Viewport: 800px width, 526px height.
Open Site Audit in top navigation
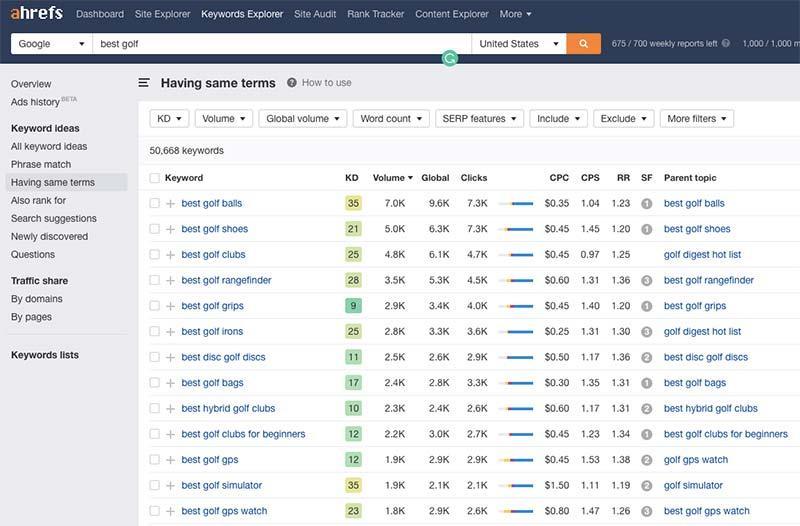pos(315,14)
